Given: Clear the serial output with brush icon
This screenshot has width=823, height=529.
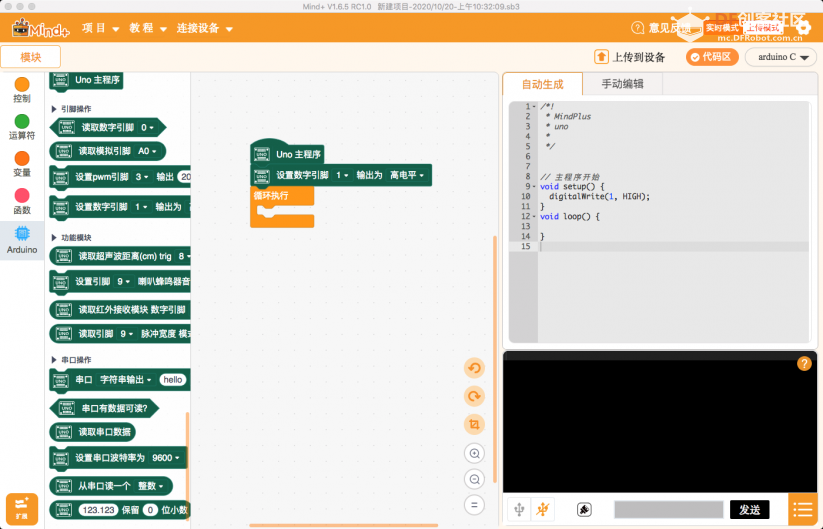Looking at the screenshot, I should (x=584, y=509).
